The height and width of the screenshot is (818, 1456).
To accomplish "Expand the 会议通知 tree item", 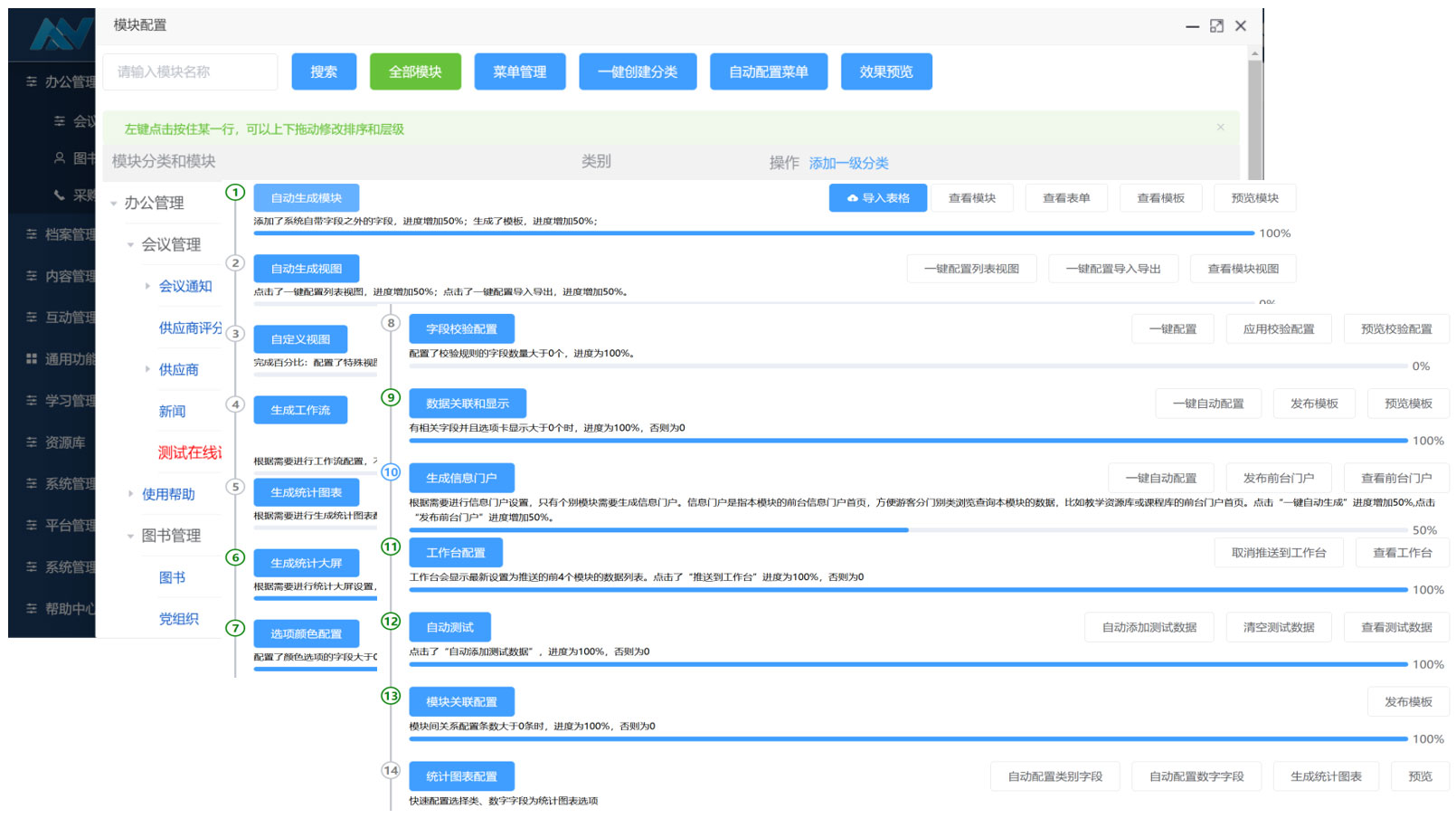I will point(147,286).
